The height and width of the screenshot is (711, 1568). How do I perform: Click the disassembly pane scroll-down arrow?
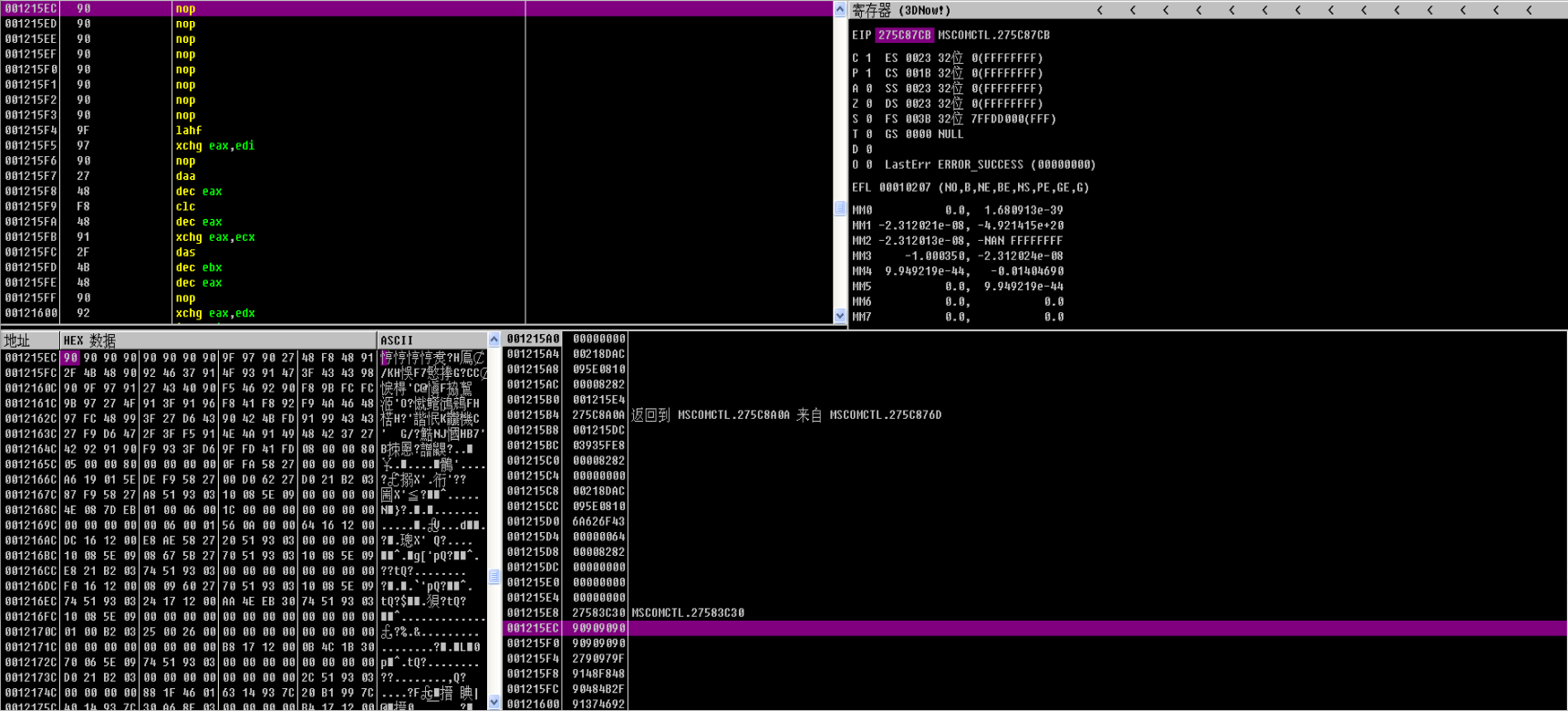coord(840,316)
